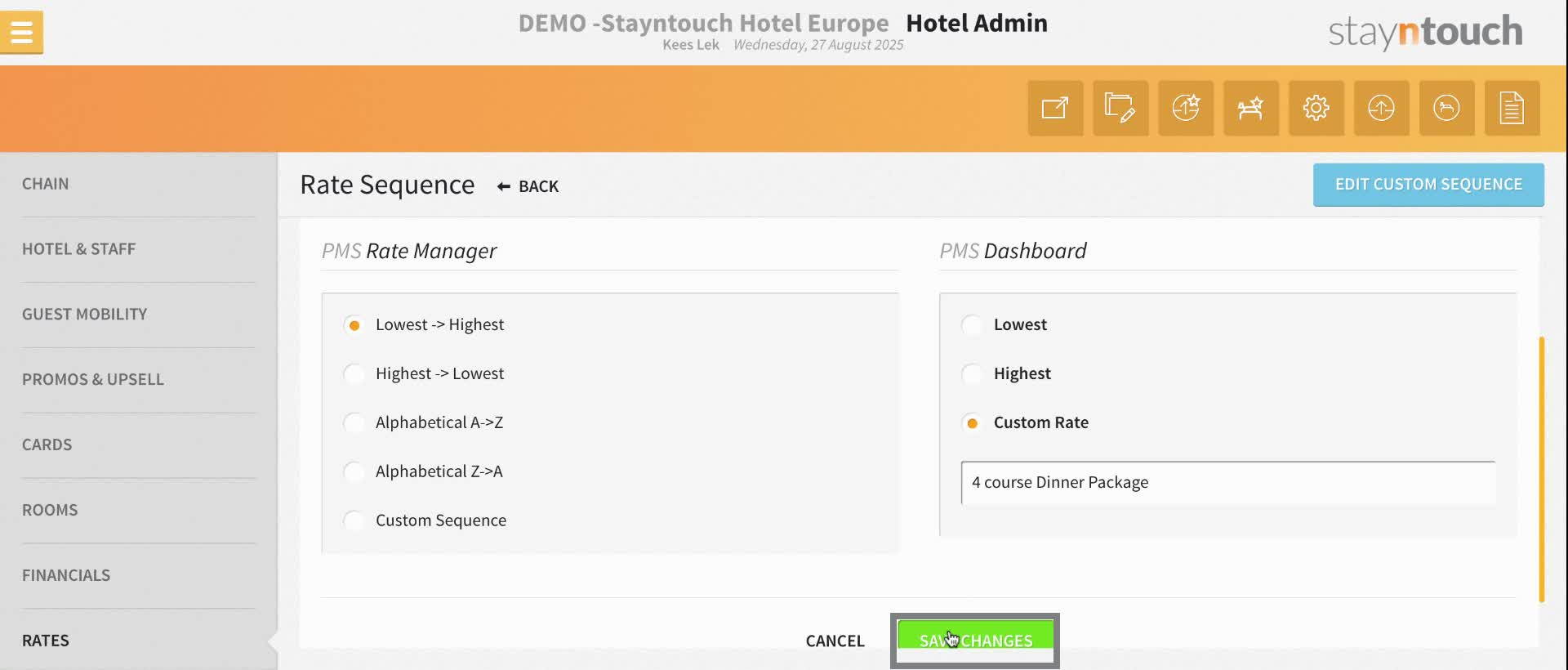The width and height of the screenshot is (1568, 670).
Task: Select Lowest for PMS Dashboard
Action: coord(972,325)
